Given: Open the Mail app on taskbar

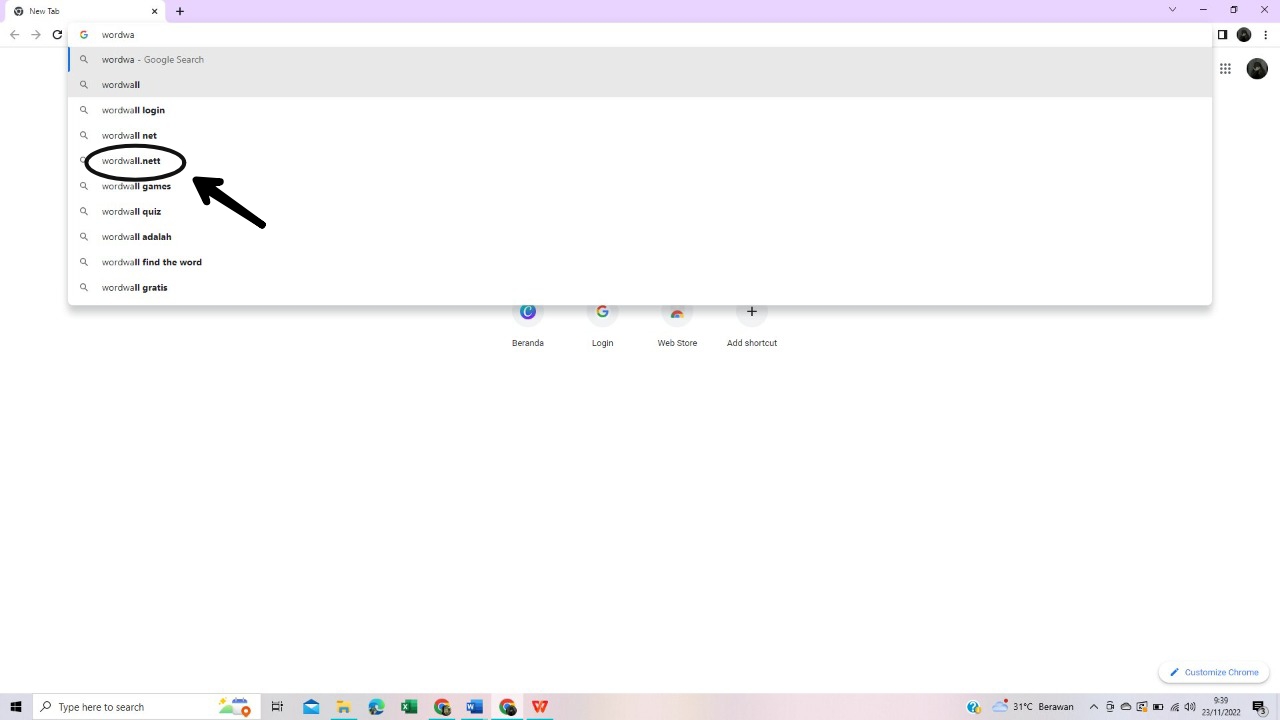Looking at the screenshot, I should point(311,707).
